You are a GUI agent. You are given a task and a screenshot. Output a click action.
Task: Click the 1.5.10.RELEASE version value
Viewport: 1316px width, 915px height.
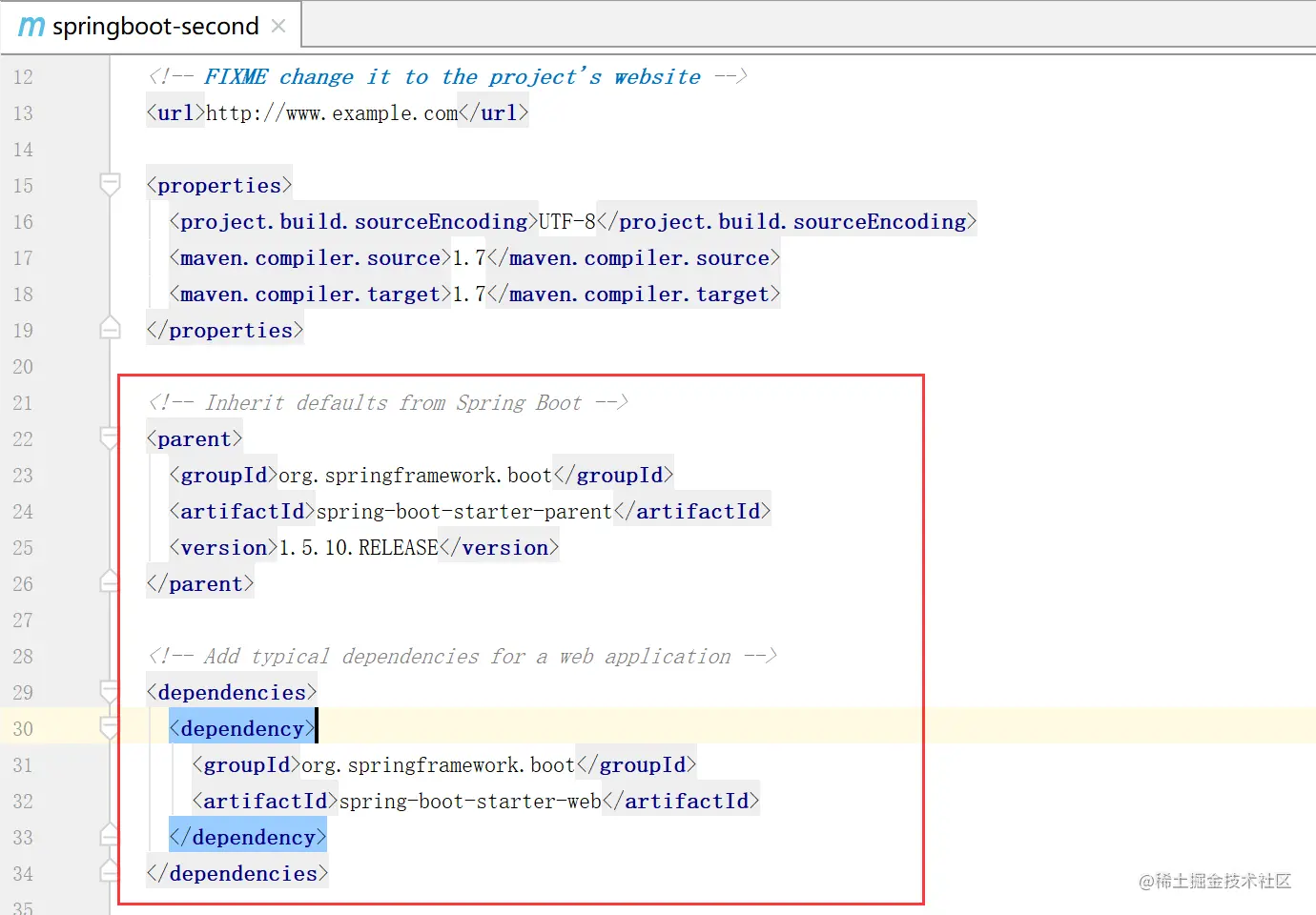tap(359, 548)
